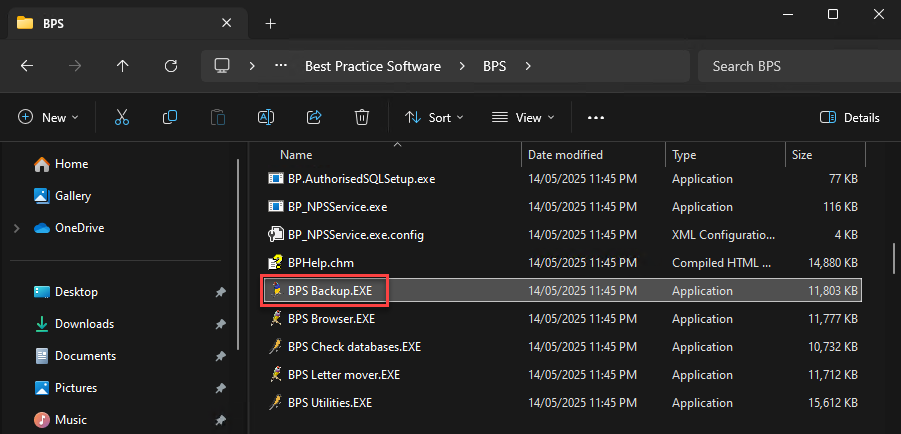Click the Cut scissors icon
The height and width of the screenshot is (434, 901).
point(122,117)
